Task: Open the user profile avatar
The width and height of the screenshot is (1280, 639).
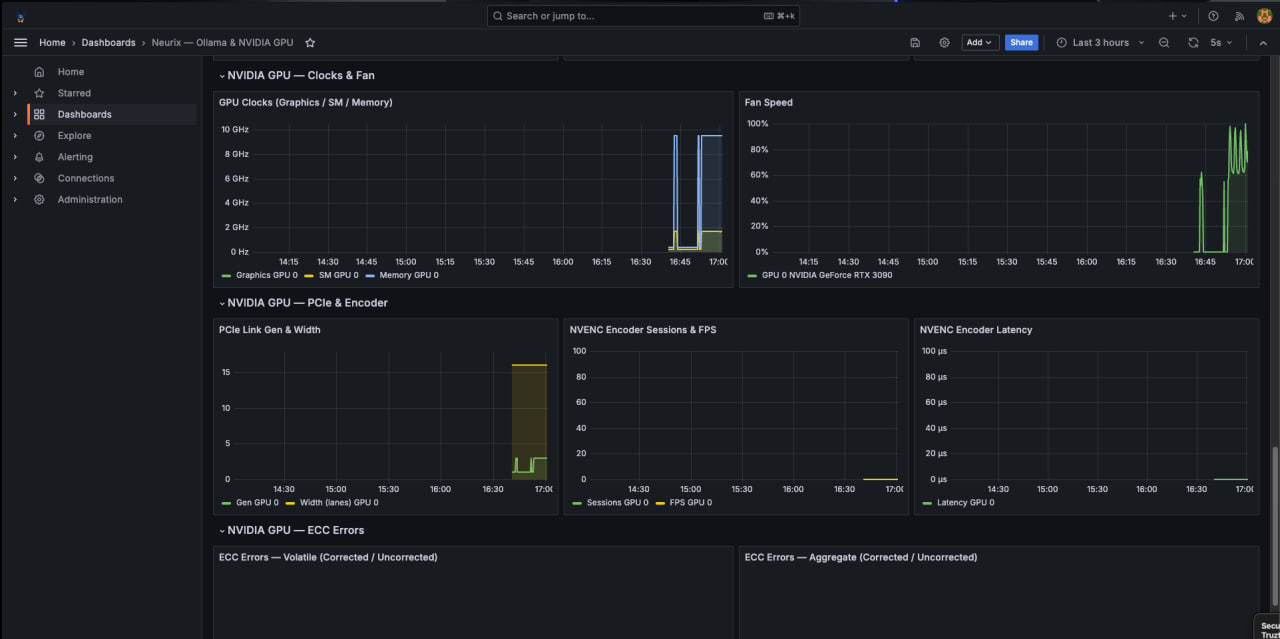Action: (1264, 16)
